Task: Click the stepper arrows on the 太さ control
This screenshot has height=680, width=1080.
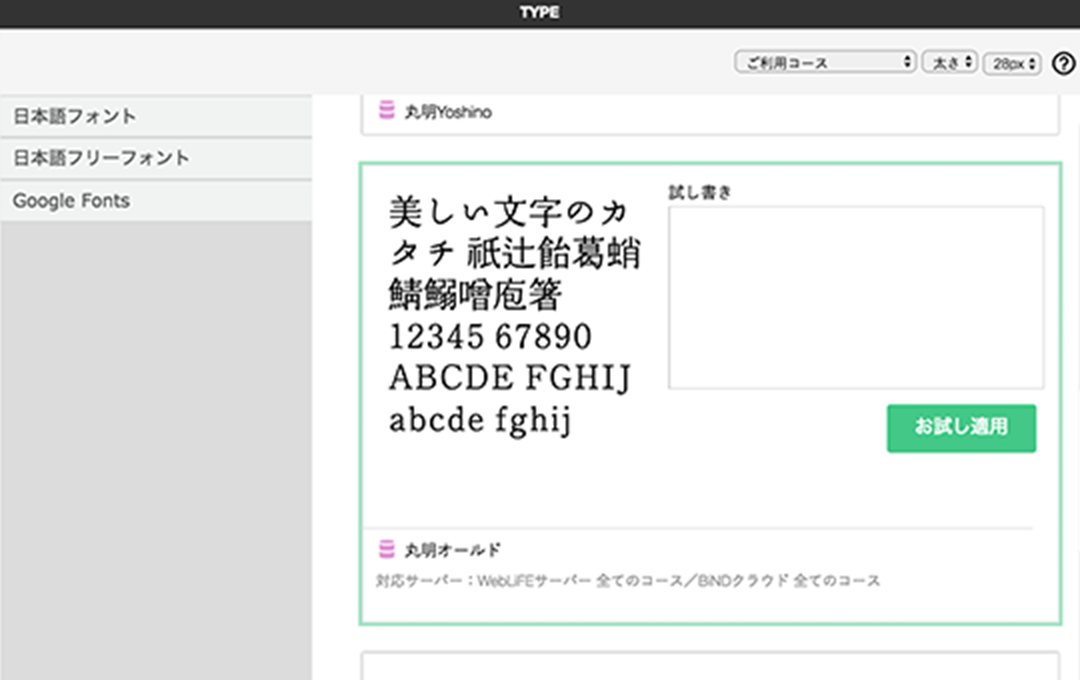Action: (x=966, y=61)
